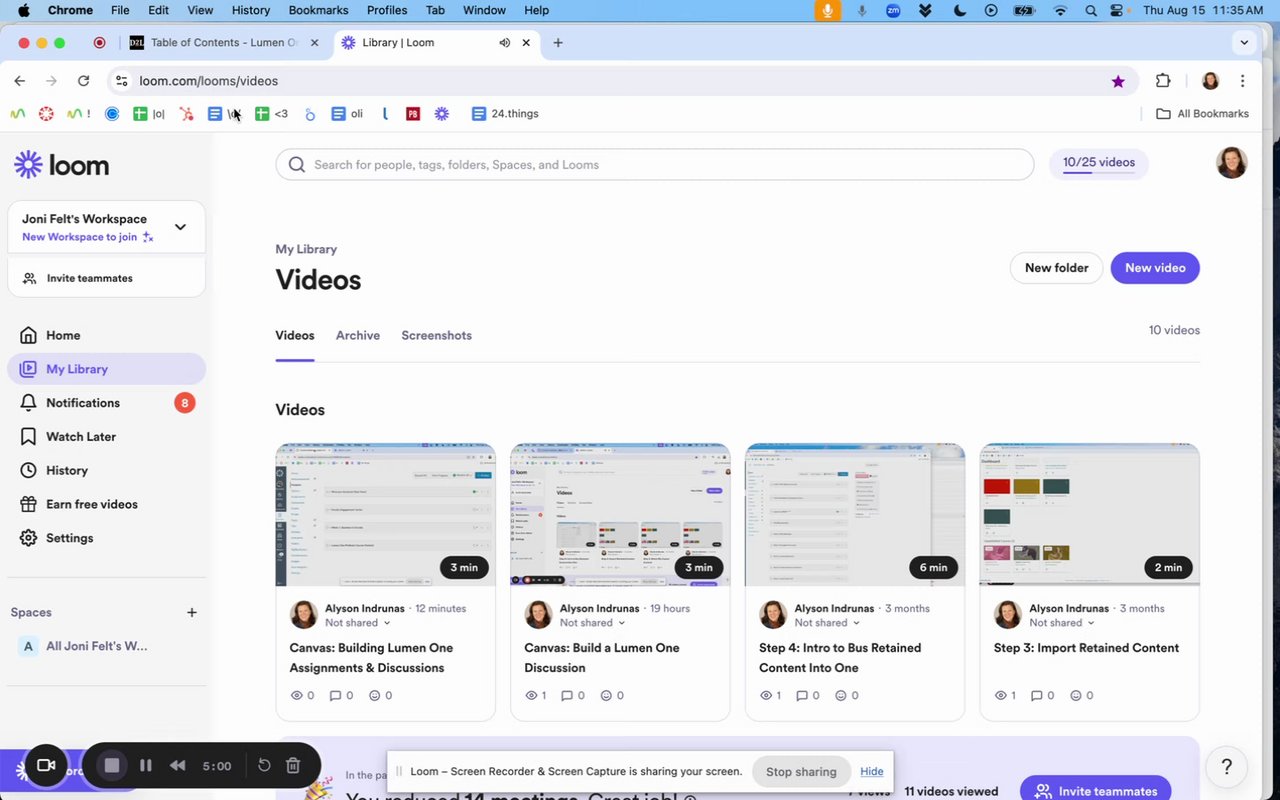Screen dimensions: 1280x800
Task: Expand Not shared dropdown on Step 3 video
Action: pyautogui.click(x=1062, y=623)
